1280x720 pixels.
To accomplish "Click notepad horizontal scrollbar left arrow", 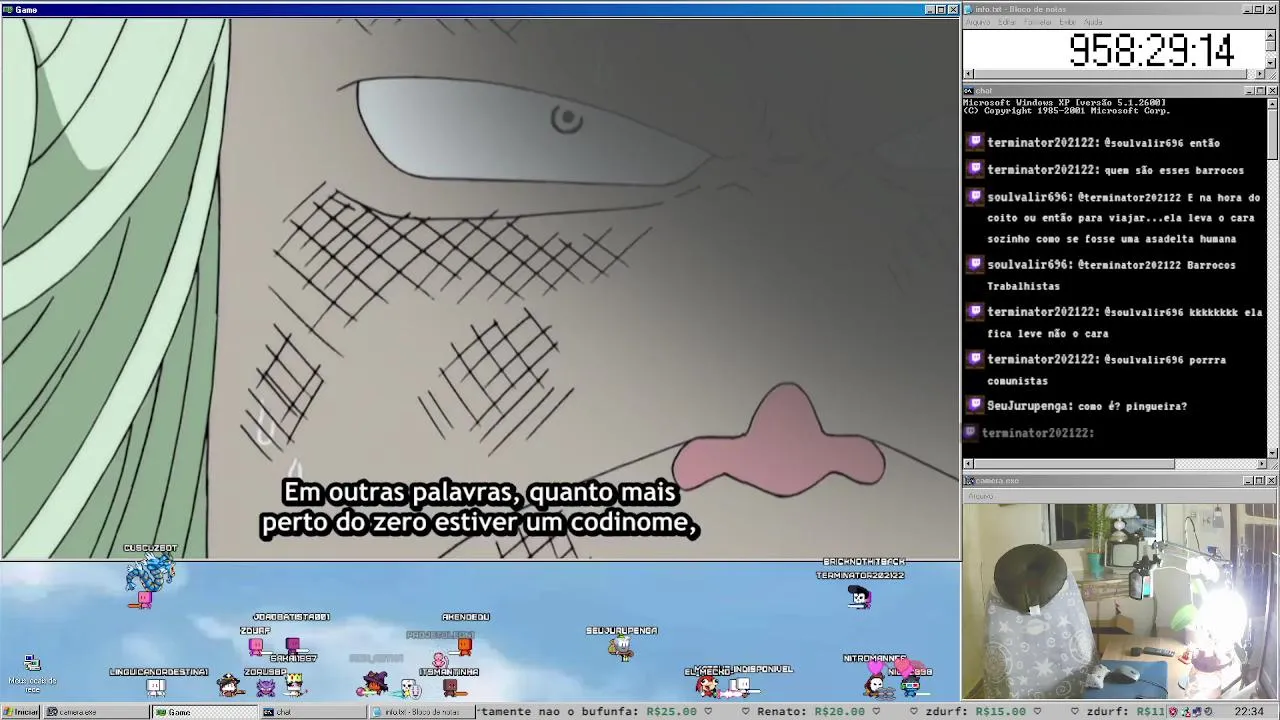I will 968,74.
